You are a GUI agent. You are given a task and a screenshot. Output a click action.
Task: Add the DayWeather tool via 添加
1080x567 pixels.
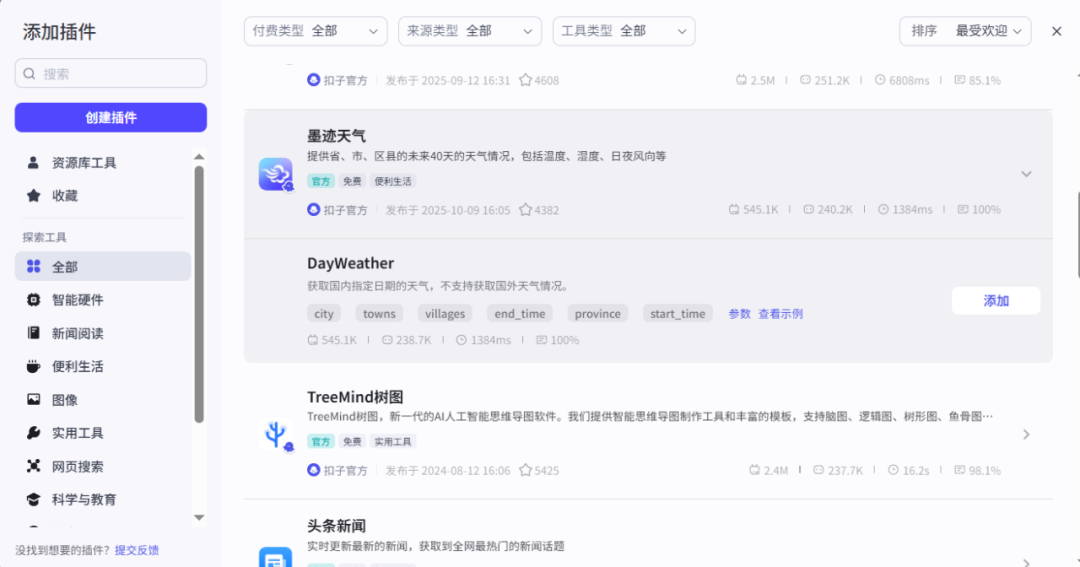tap(996, 300)
